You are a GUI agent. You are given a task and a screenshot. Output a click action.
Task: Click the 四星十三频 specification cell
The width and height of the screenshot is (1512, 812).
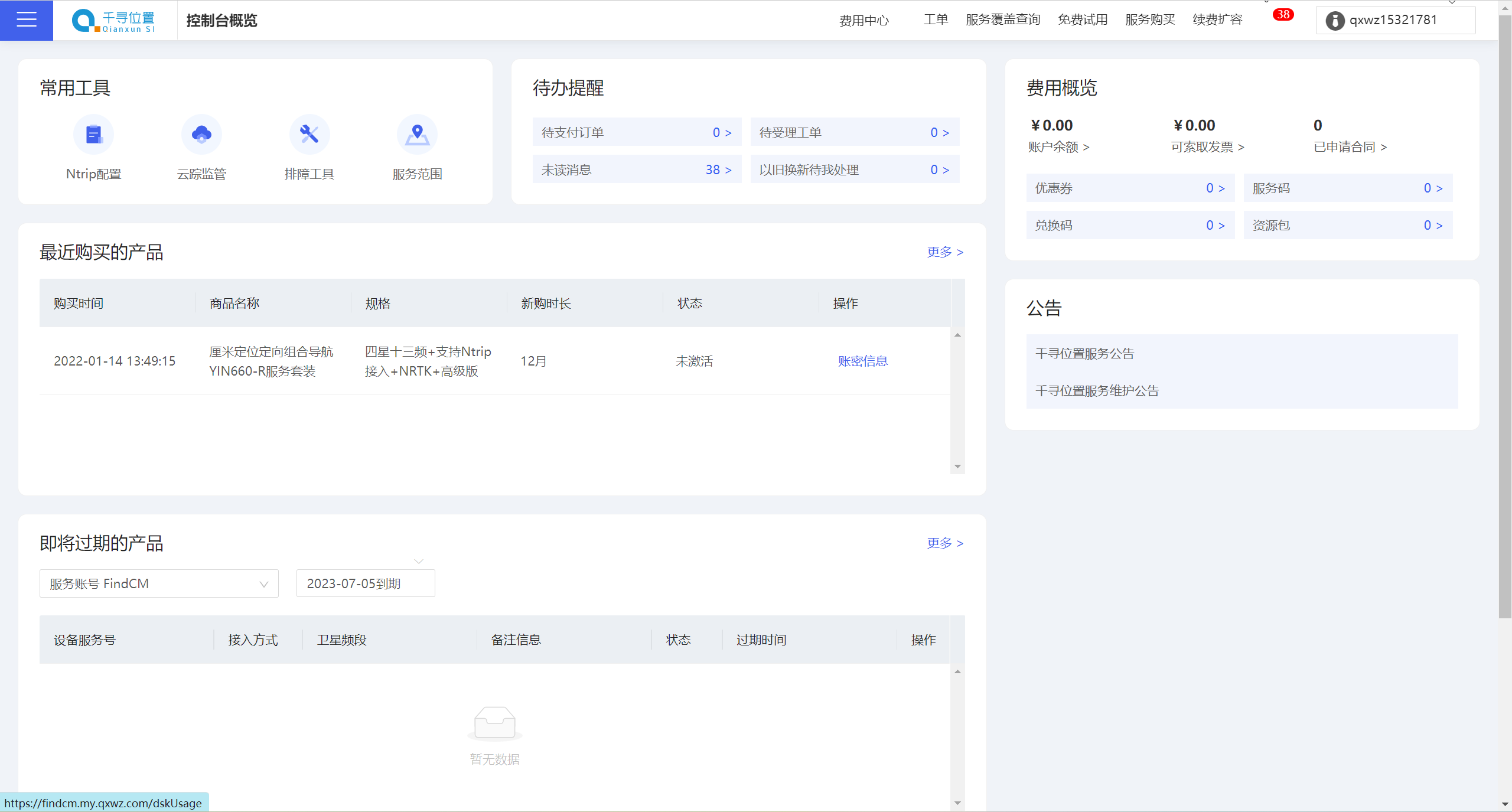click(428, 361)
